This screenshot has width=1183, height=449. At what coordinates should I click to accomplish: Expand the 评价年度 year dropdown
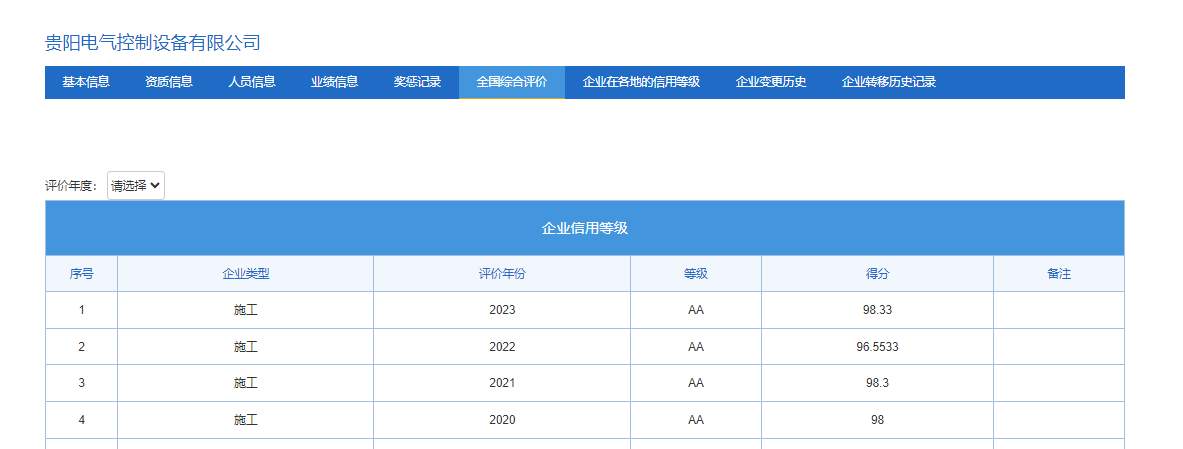pyautogui.click(x=136, y=185)
